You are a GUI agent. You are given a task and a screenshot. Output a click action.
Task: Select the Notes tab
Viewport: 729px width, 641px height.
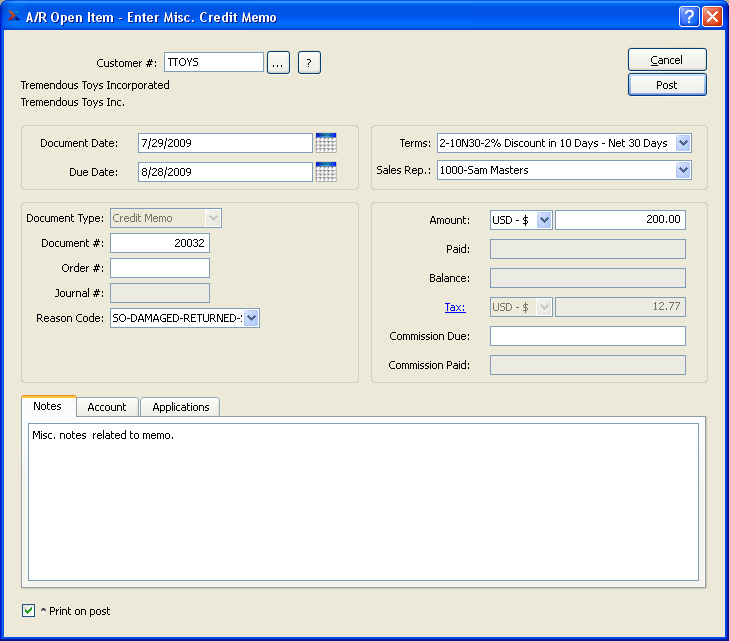tap(48, 406)
